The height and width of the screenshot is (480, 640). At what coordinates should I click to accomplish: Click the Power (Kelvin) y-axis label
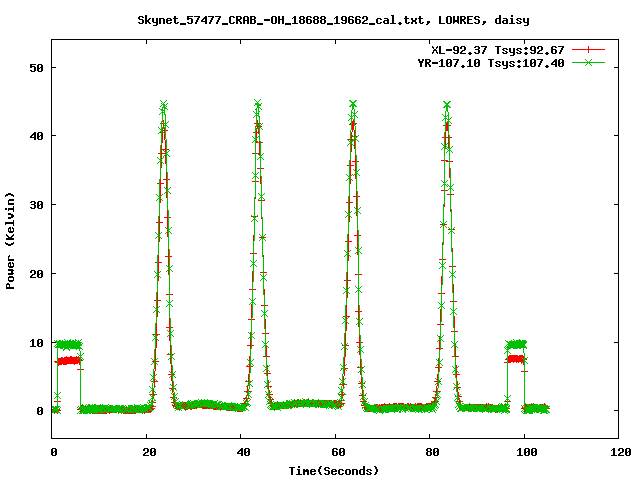[10, 241]
